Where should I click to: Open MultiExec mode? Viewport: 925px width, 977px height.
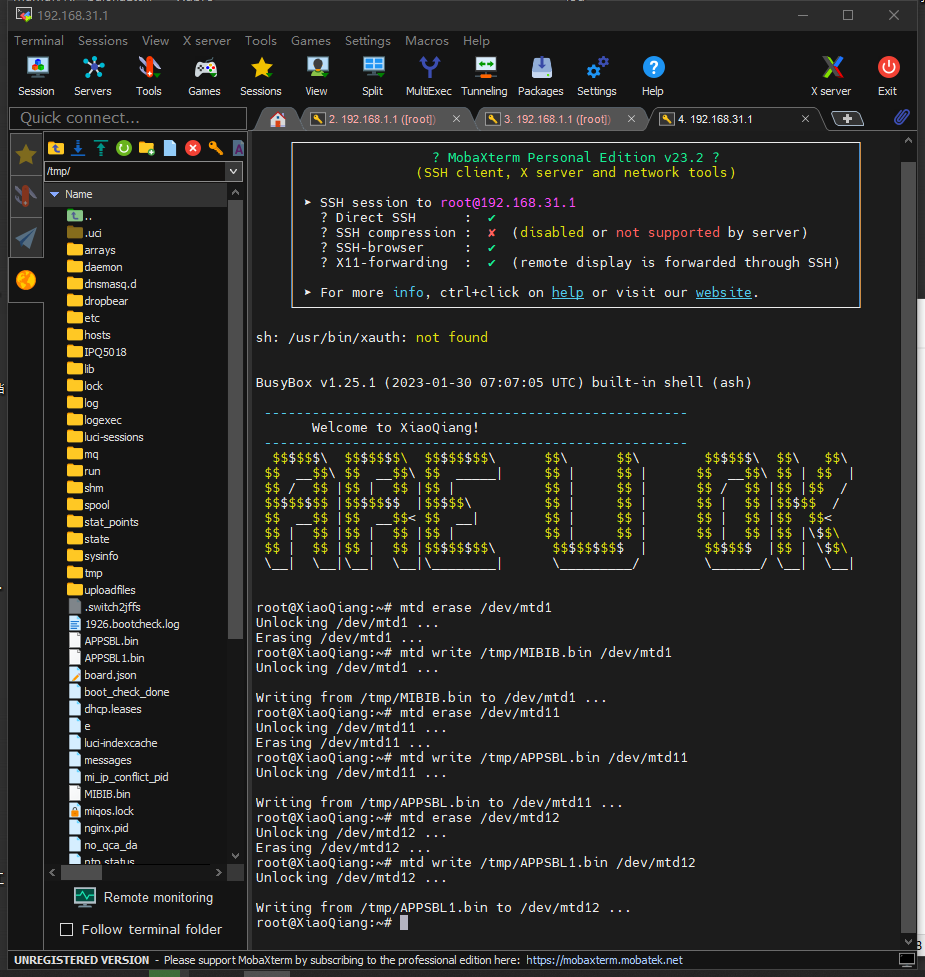[428, 76]
